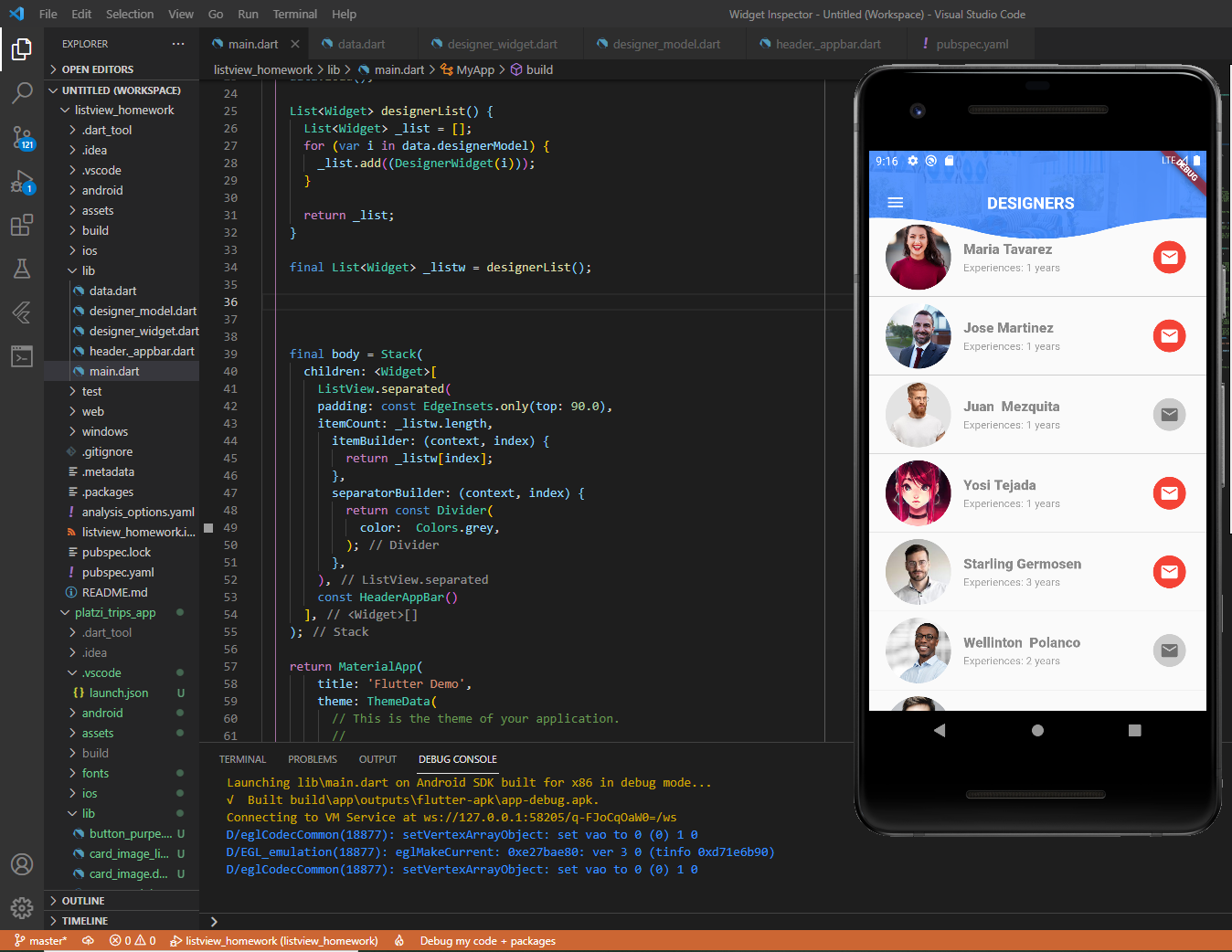Open README.md in the file tree

[x=122, y=592]
